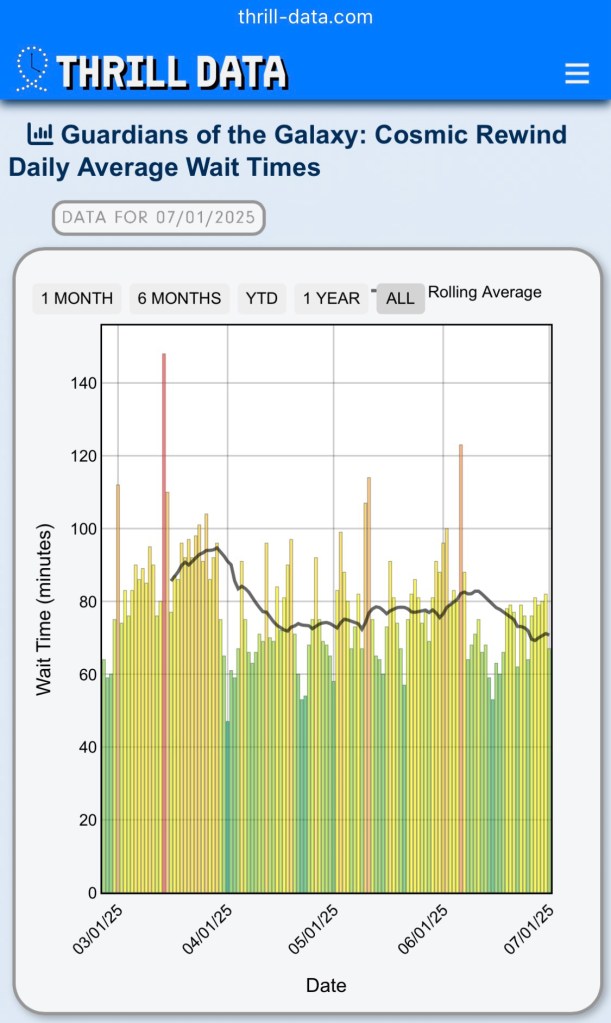Click the tallest red bar near 148 minutes
Image resolution: width=611 pixels, height=1023 pixels.
pyautogui.click(x=164, y=620)
